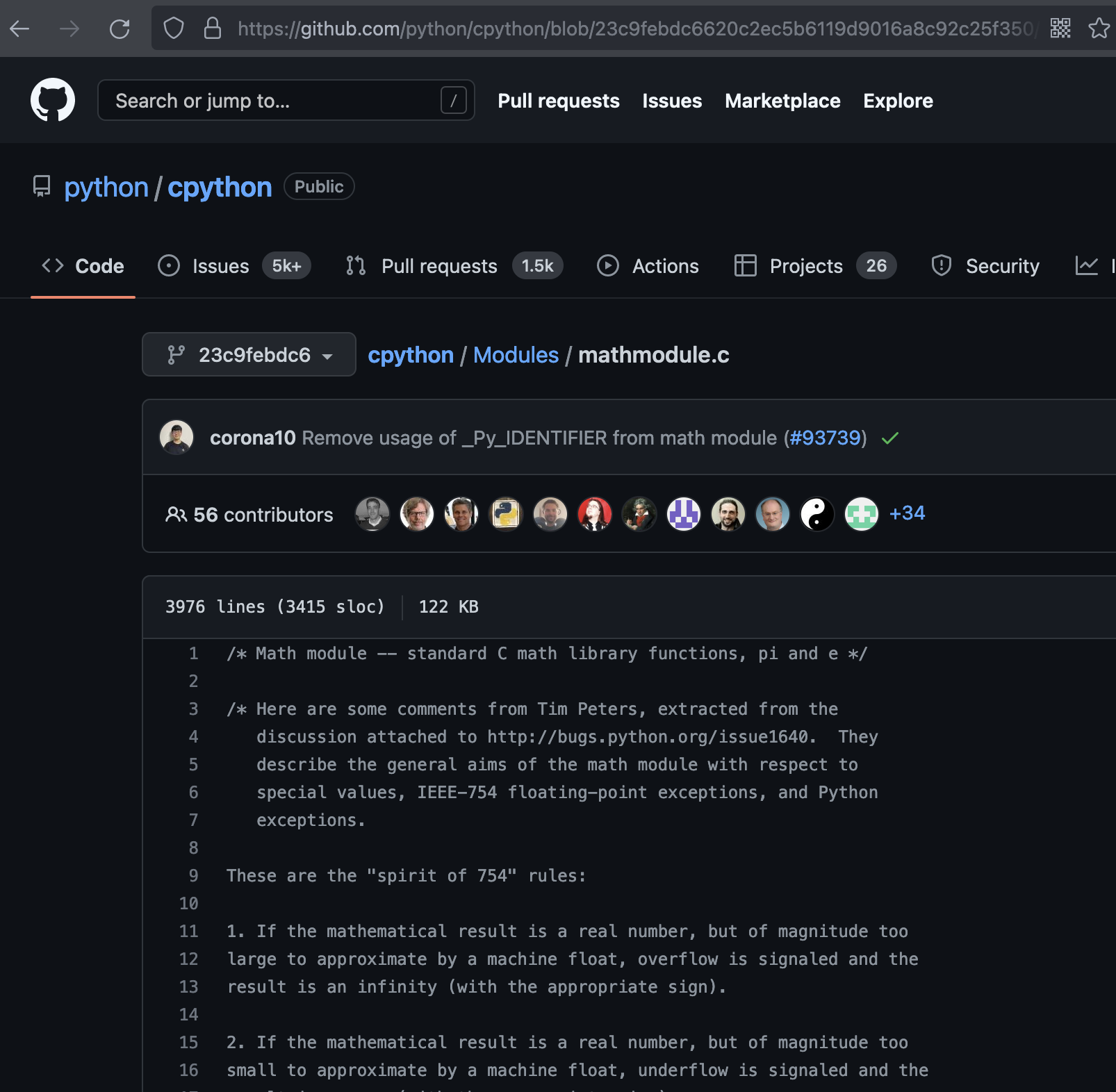This screenshot has height=1092, width=1116.
Task: Click line number 9 in the code
Action: pyautogui.click(x=193, y=876)
